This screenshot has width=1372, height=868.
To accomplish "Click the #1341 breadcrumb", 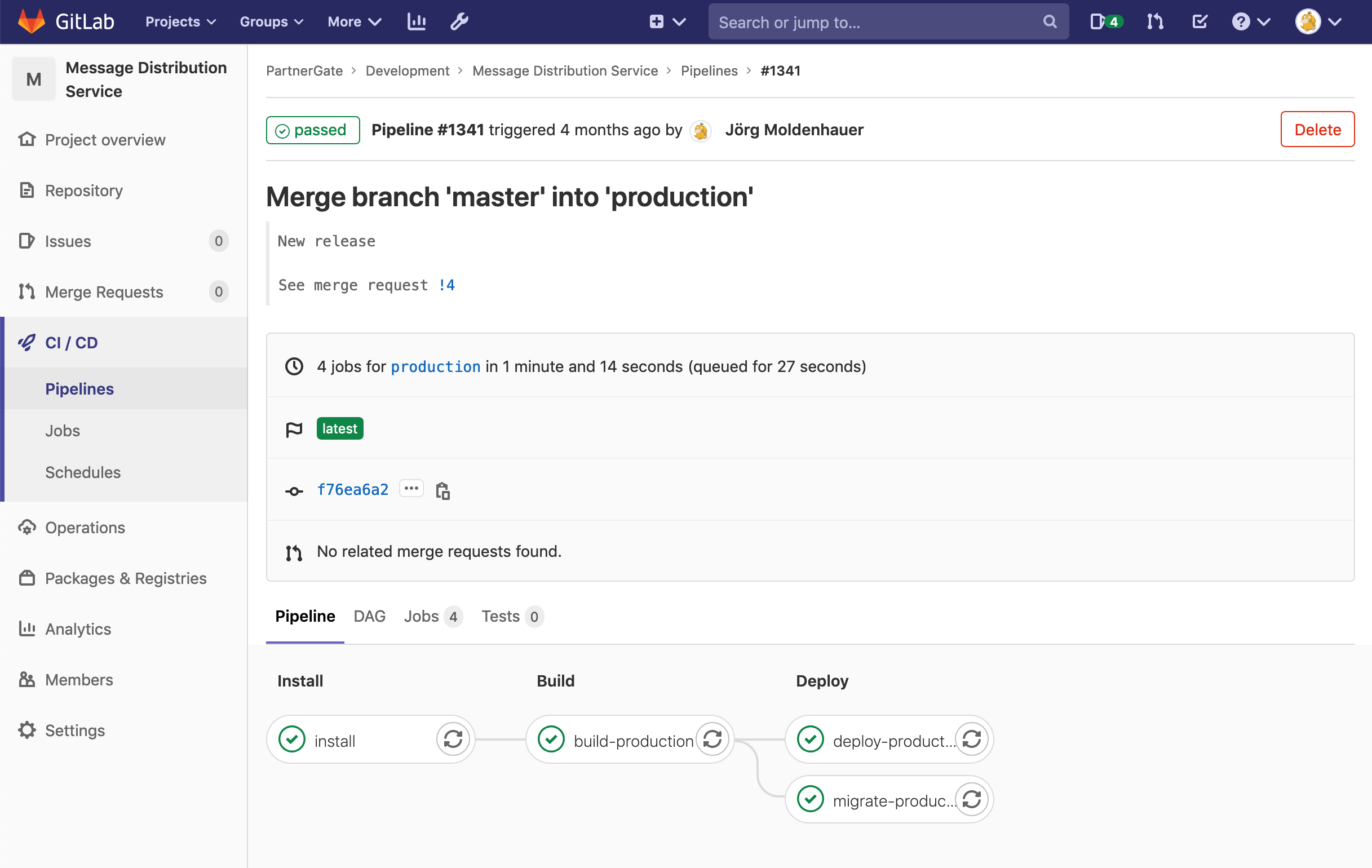I will coord(780,70).
